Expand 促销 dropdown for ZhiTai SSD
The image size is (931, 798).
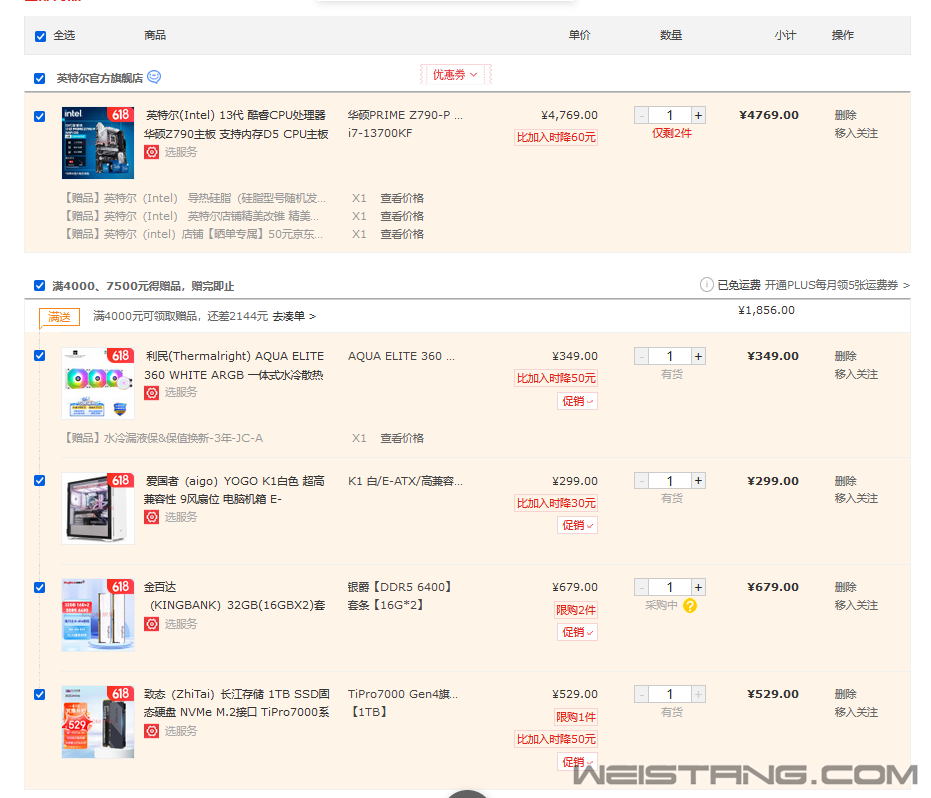[577, 762]
